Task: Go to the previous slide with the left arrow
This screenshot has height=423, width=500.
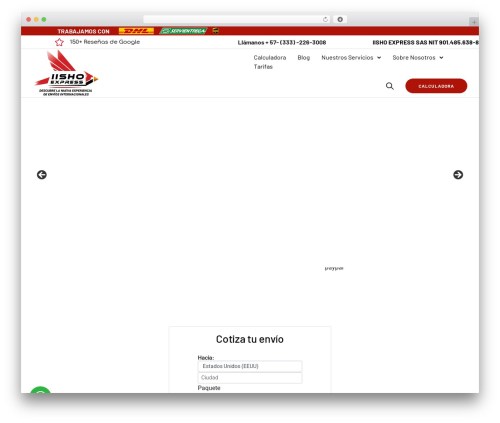Action: (x=42, y=175)
